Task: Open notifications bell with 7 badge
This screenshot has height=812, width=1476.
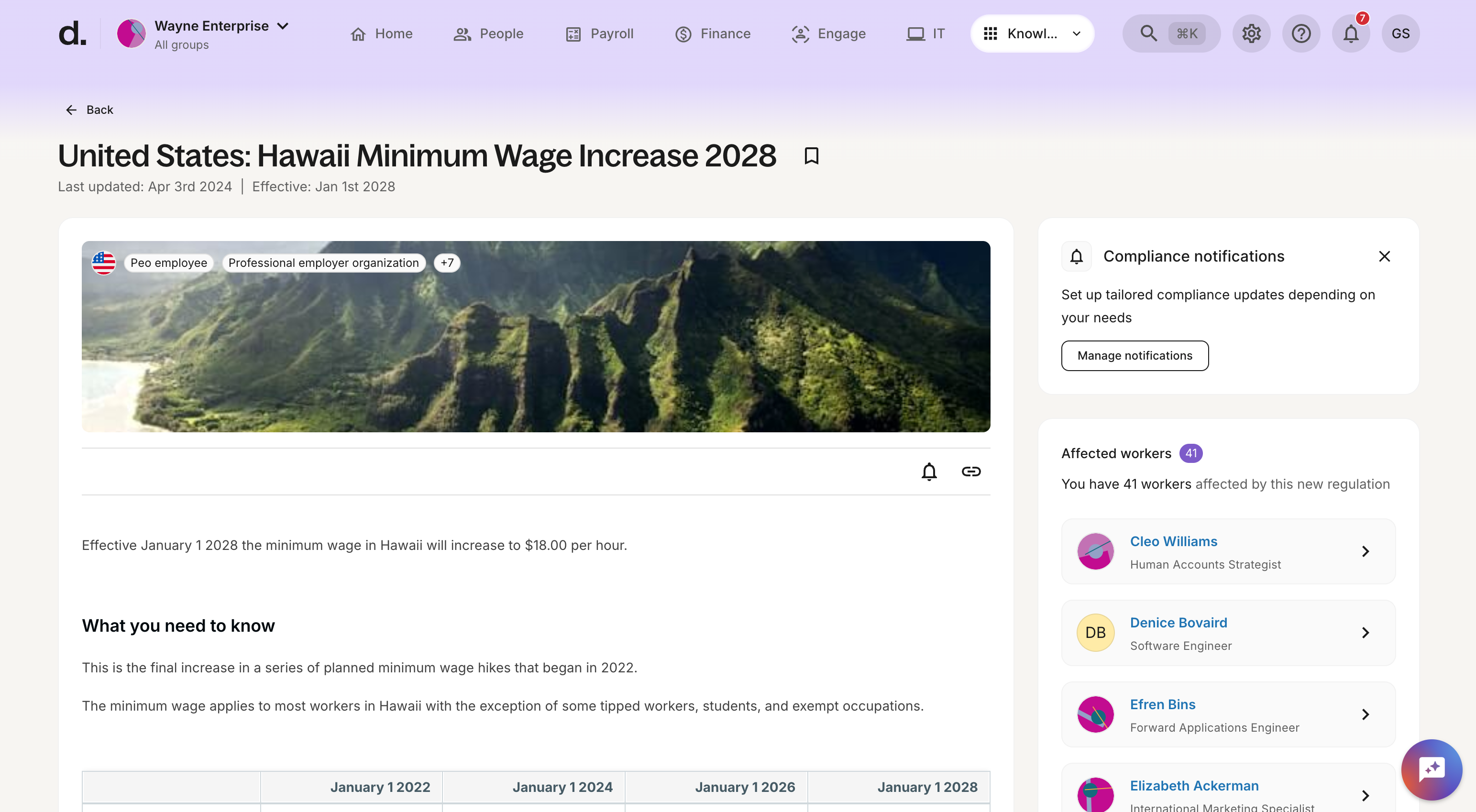Action: [1351, 33]
